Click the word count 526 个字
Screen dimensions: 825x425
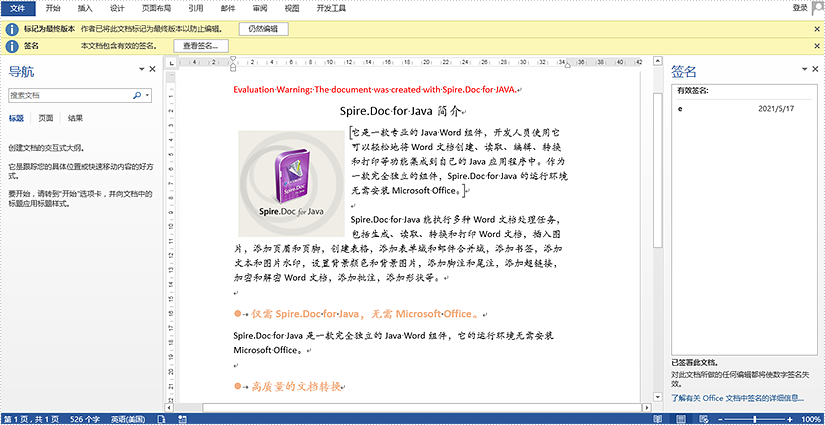[83, 419]
